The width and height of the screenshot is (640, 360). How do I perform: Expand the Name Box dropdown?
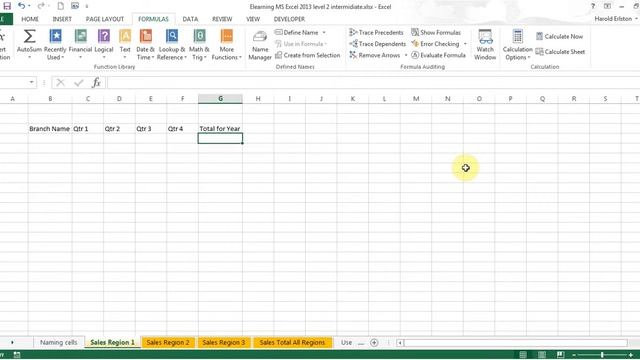click(x=31, y=82)
